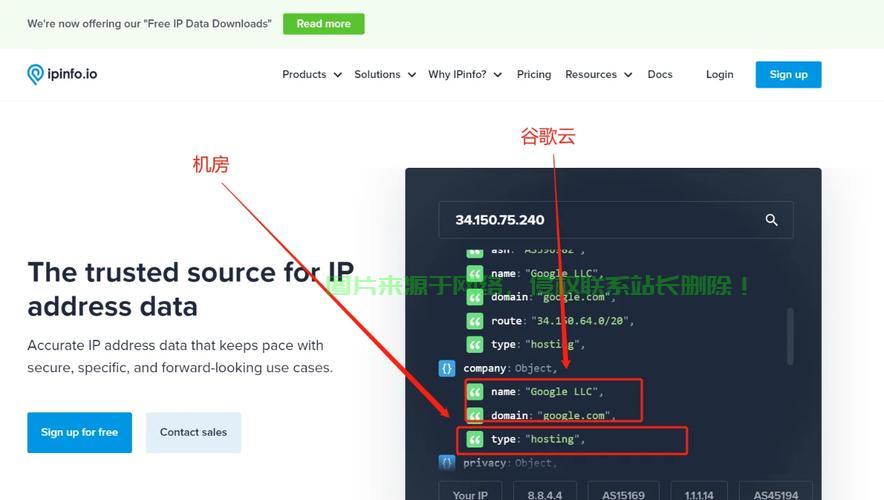Expand the Resources dropdown
This screenshot has width=884, height=500.
coord(598,74)
